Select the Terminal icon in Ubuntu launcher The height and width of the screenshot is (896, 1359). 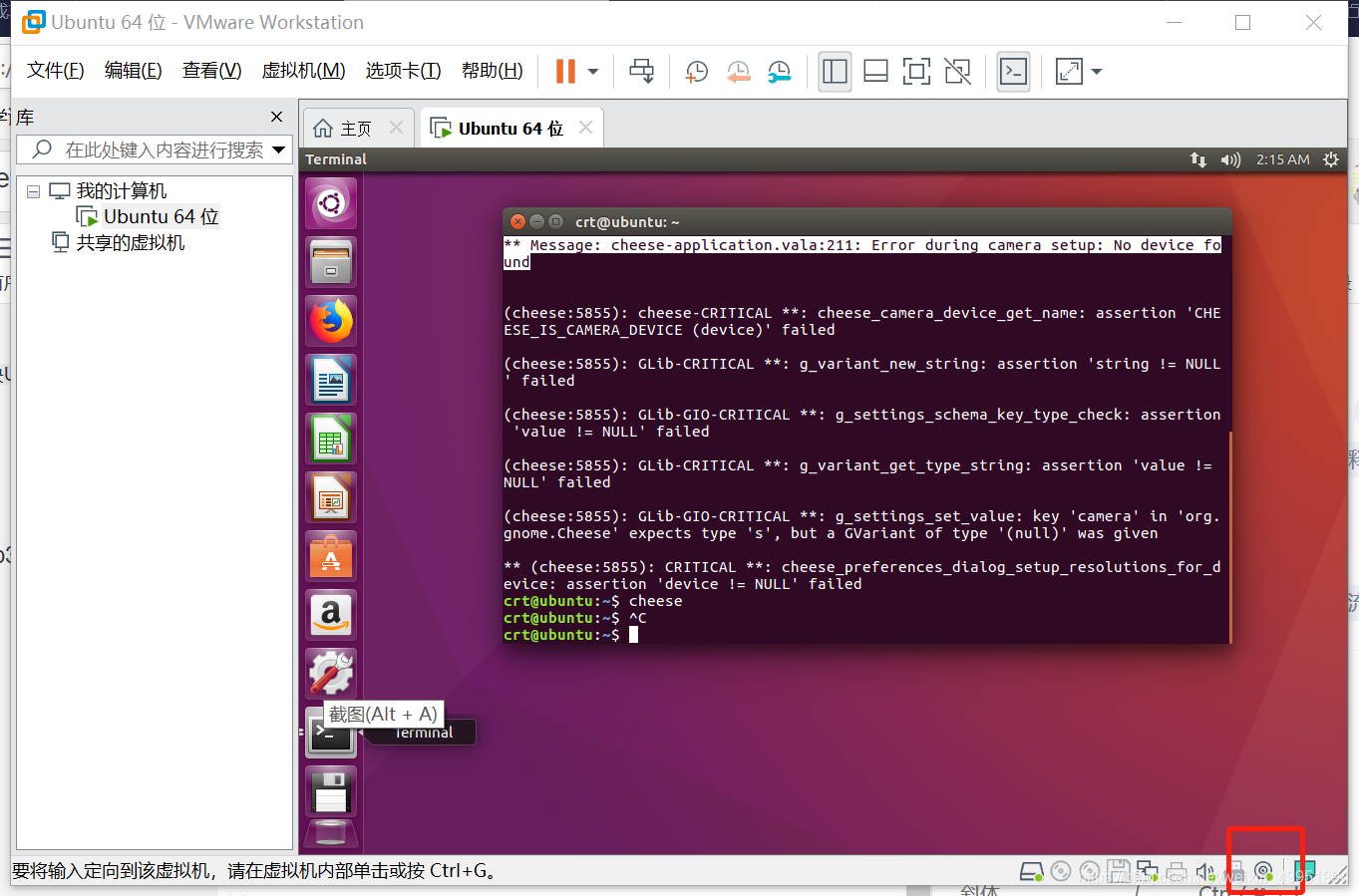click(x=330, y=732)
